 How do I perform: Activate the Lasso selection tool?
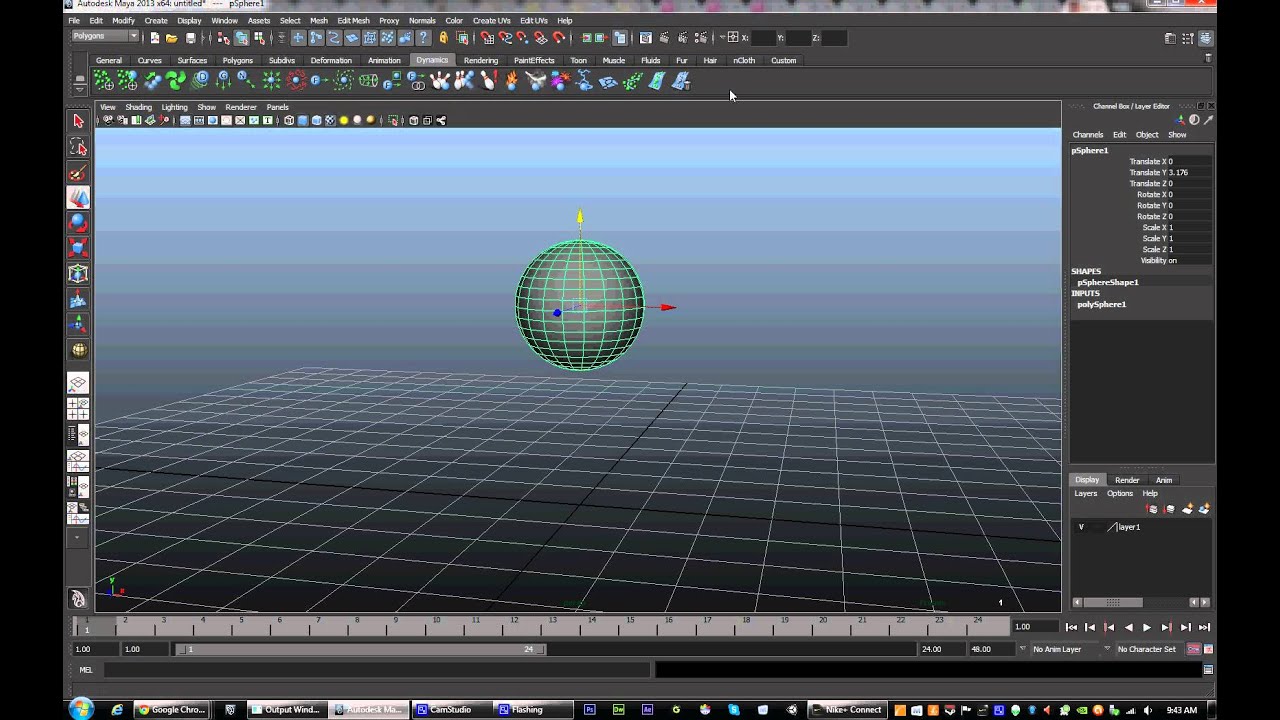(78, 147)
